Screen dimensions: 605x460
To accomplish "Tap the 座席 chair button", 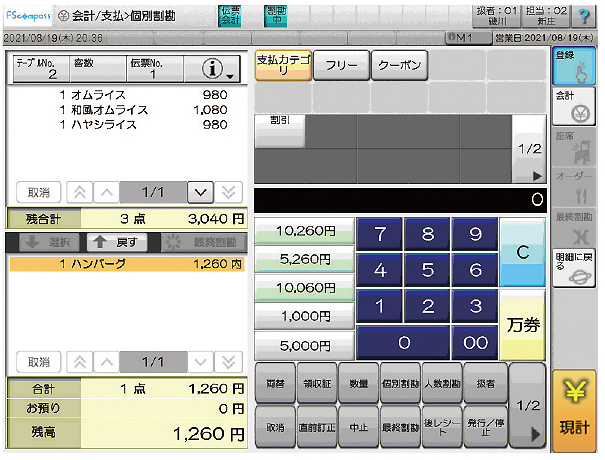I will (x=574, y=147).
